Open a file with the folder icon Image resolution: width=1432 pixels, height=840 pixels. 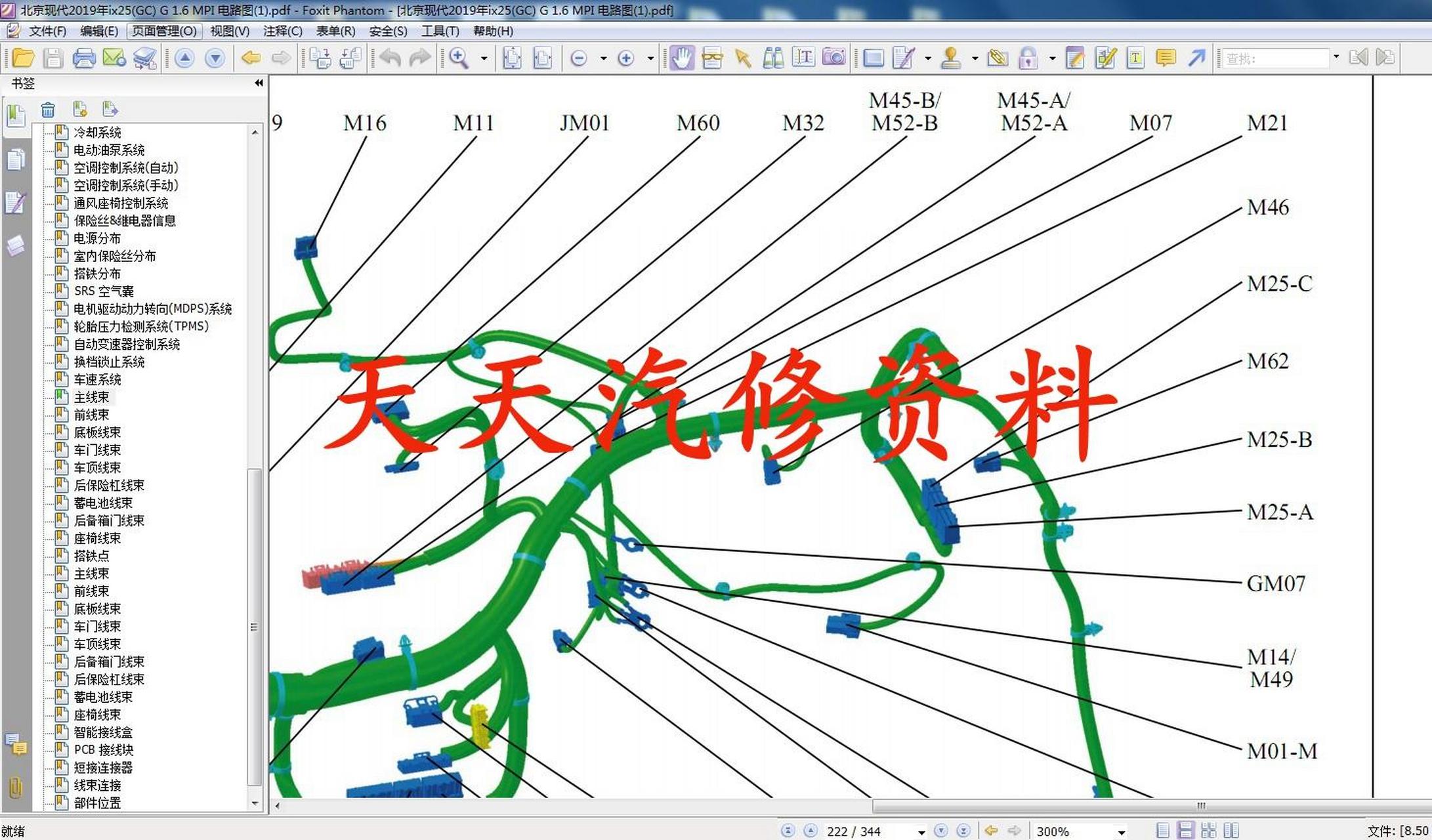tap(23, 58)
